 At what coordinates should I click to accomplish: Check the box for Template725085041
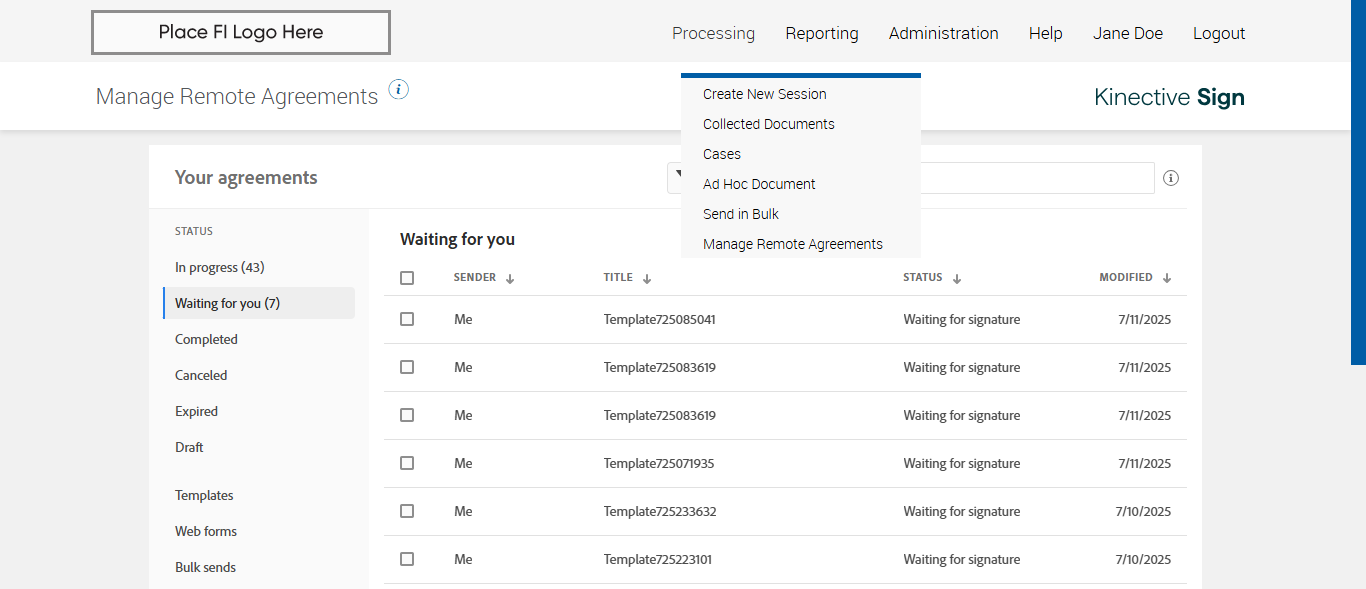coord(407,319)
